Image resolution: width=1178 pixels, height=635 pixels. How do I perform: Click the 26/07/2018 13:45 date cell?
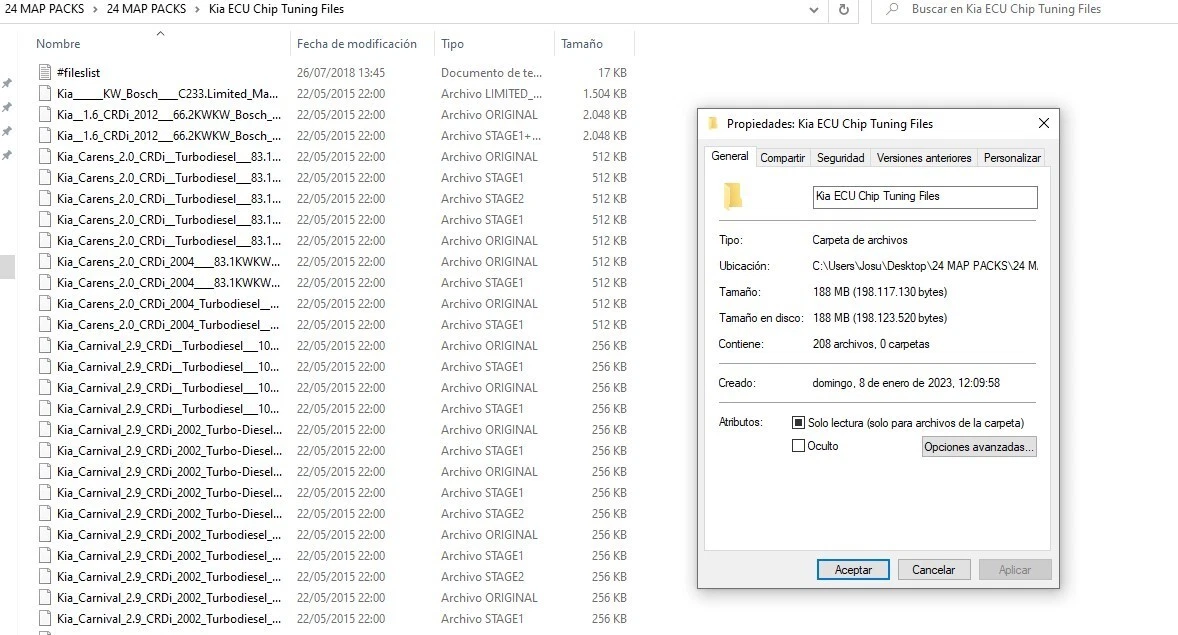pyautogui.click(x=340, y=73)
